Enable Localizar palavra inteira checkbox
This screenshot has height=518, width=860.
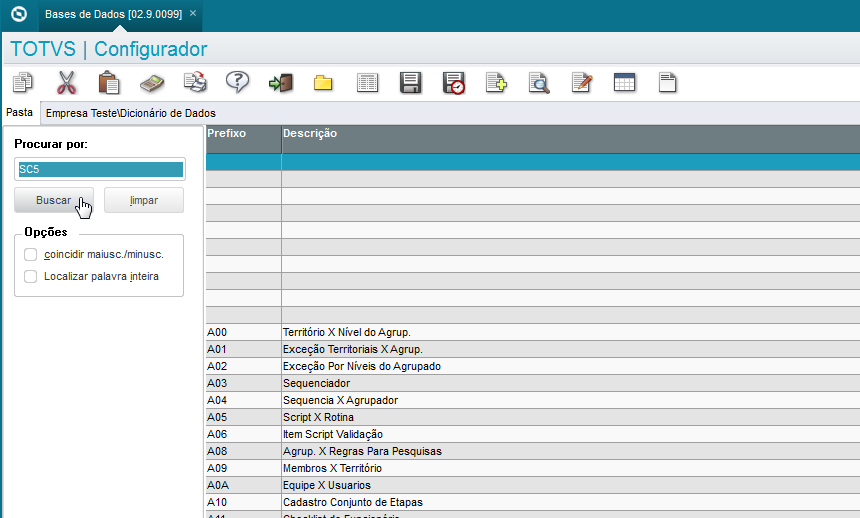click(31, 277)
